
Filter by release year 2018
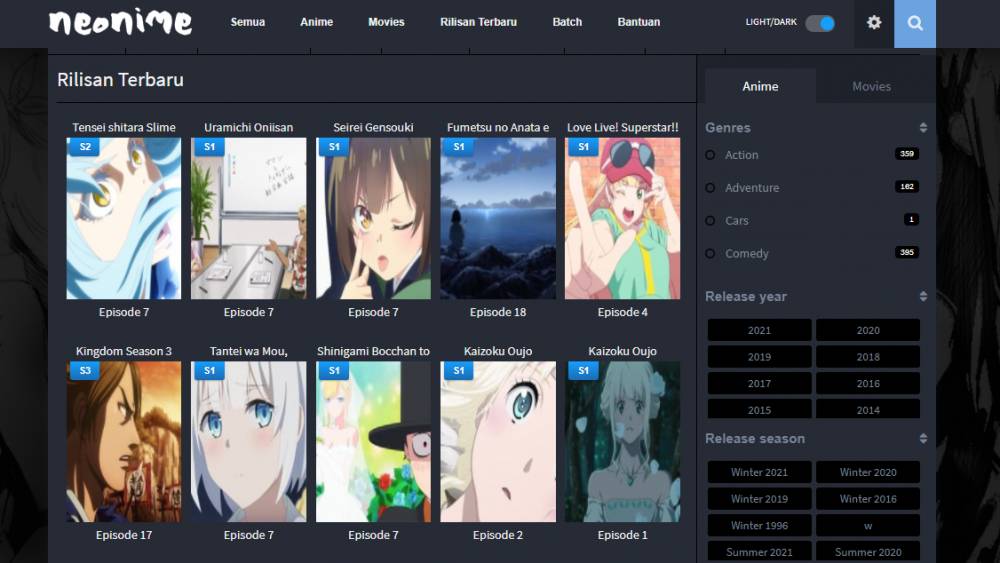pyautogui.click(x=868, y=357)
